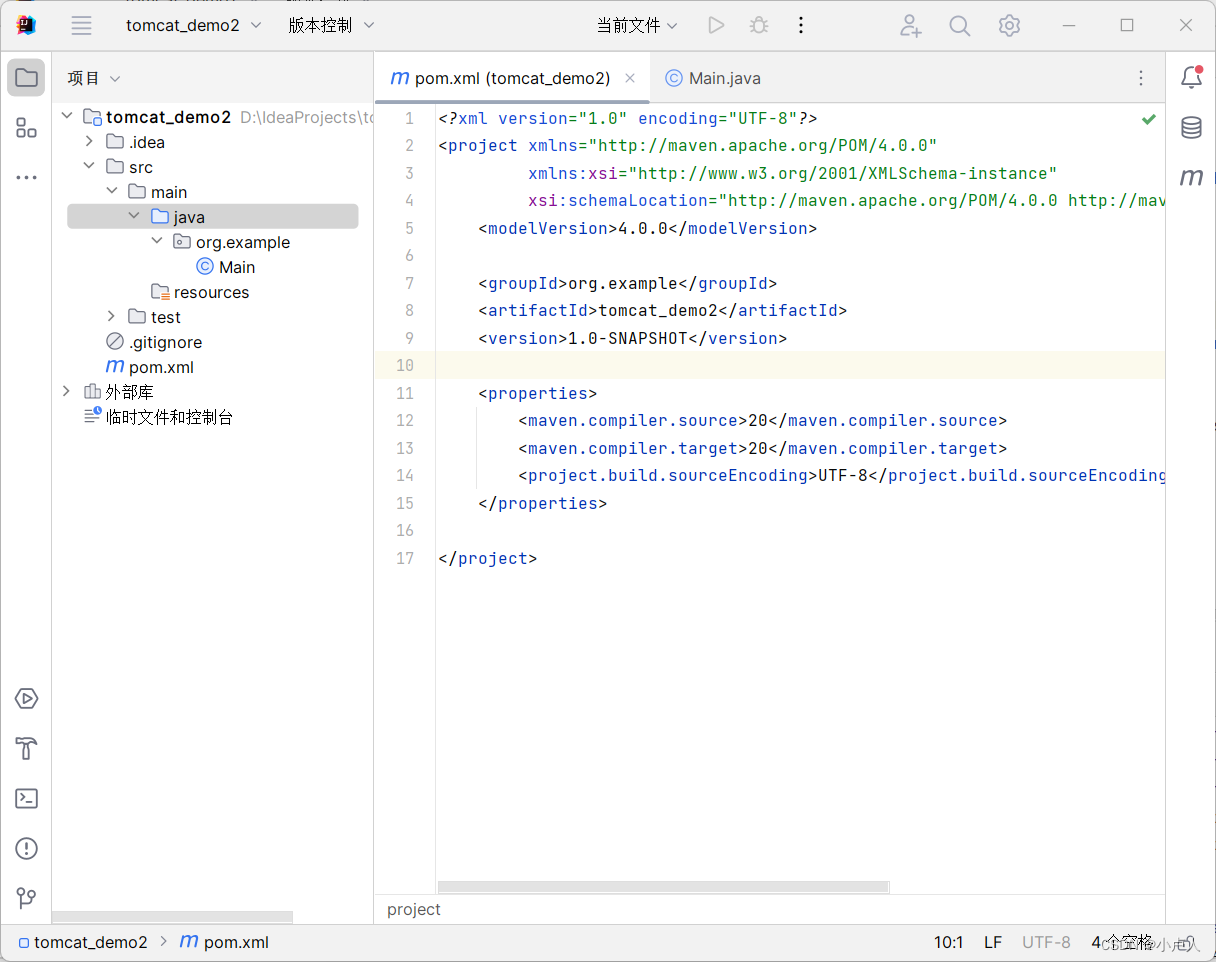Open the Git tool window via branch icon

click(x=25, y=898)
